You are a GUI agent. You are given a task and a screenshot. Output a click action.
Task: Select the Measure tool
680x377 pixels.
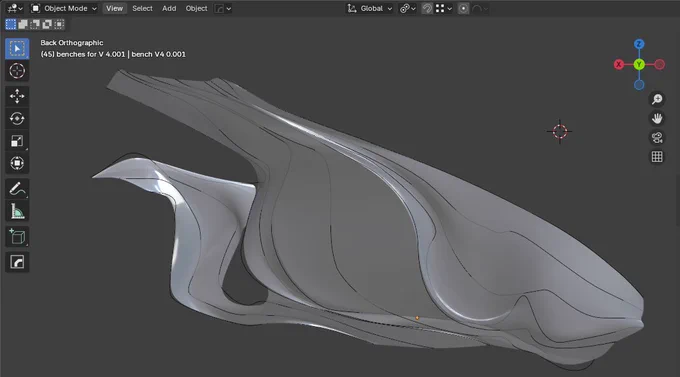(x=17, y=212)
